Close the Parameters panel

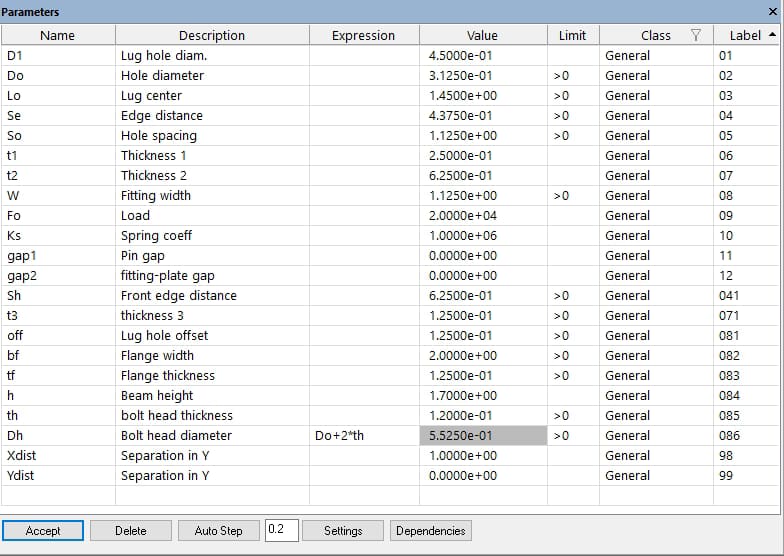pos(772,11)
